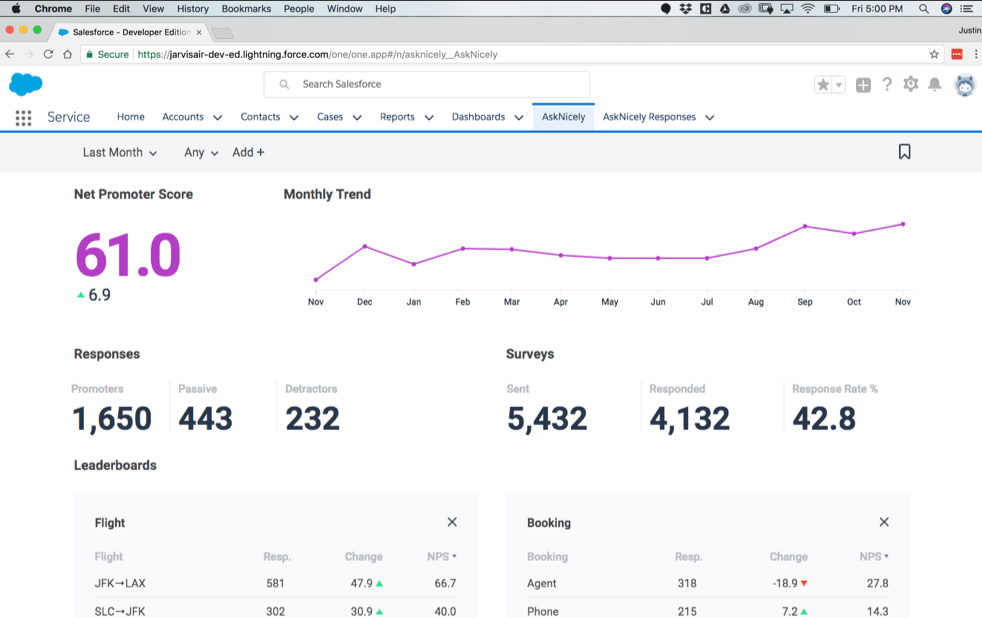The height and width of the screenshot is (618, 982).
Task: Open the History menu in the menu bar
Action: (x=191, y=8)
